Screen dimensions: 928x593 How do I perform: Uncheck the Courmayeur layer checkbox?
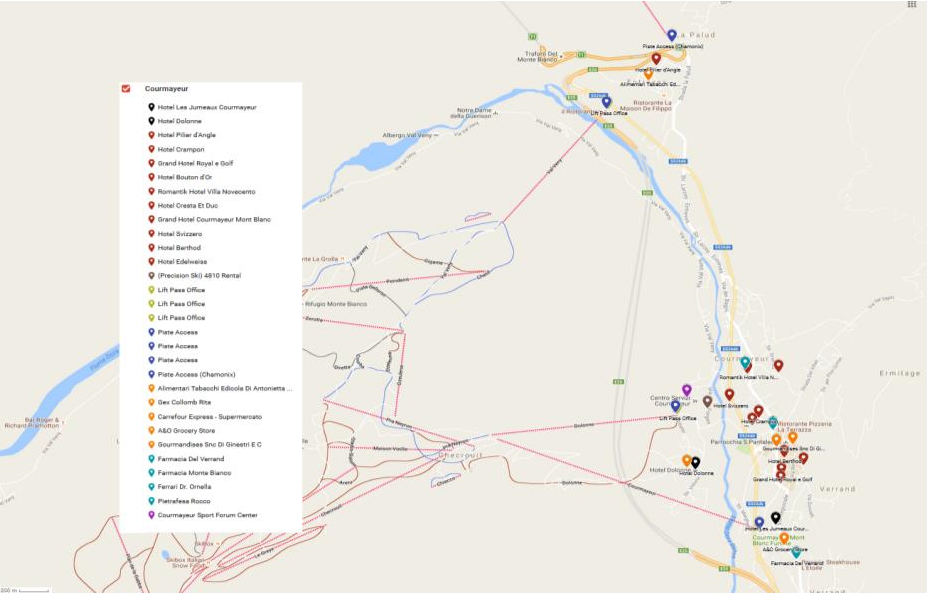click(x=125, y=88)
